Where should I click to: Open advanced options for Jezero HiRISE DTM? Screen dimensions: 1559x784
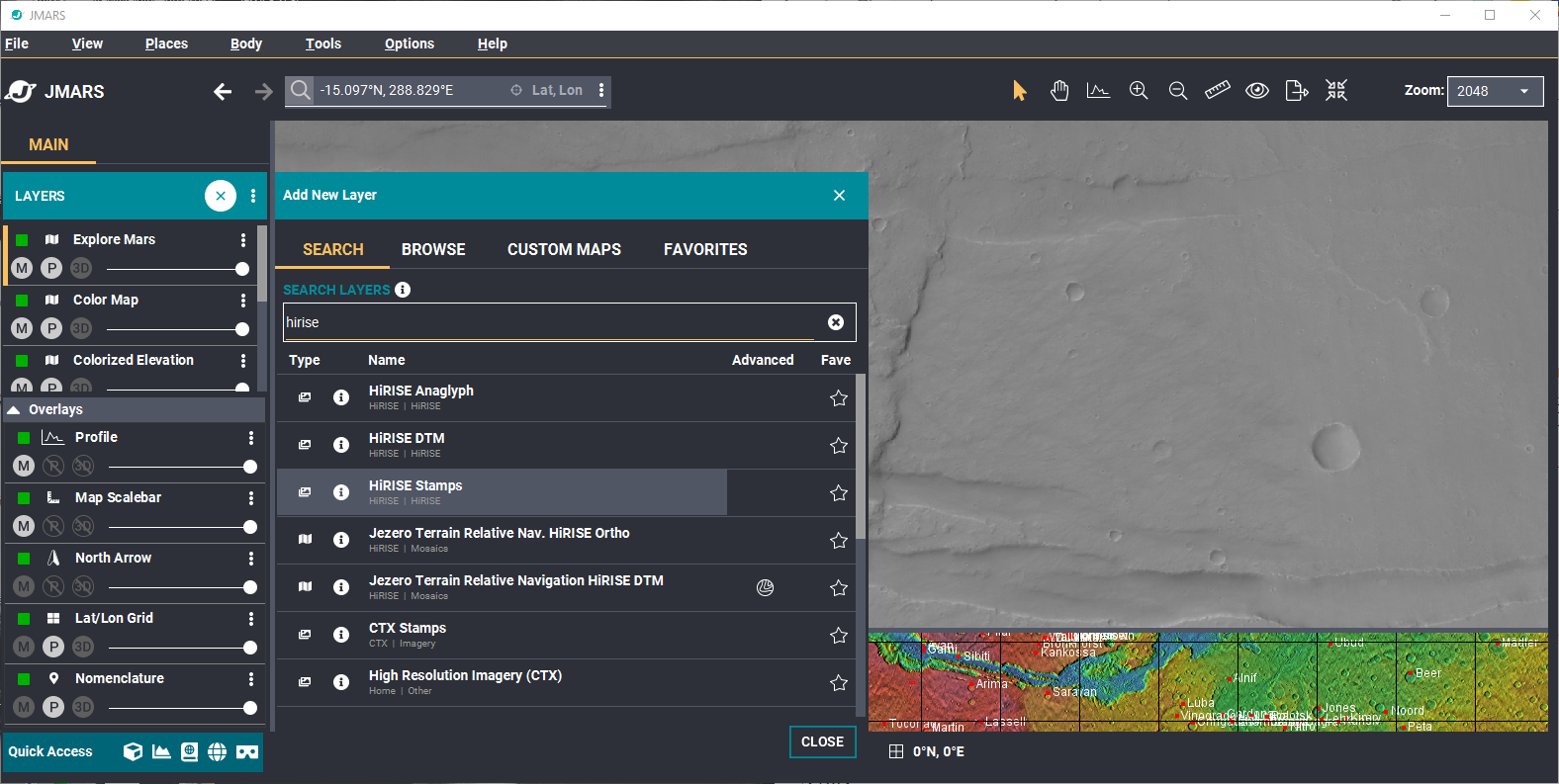point(765,588)
